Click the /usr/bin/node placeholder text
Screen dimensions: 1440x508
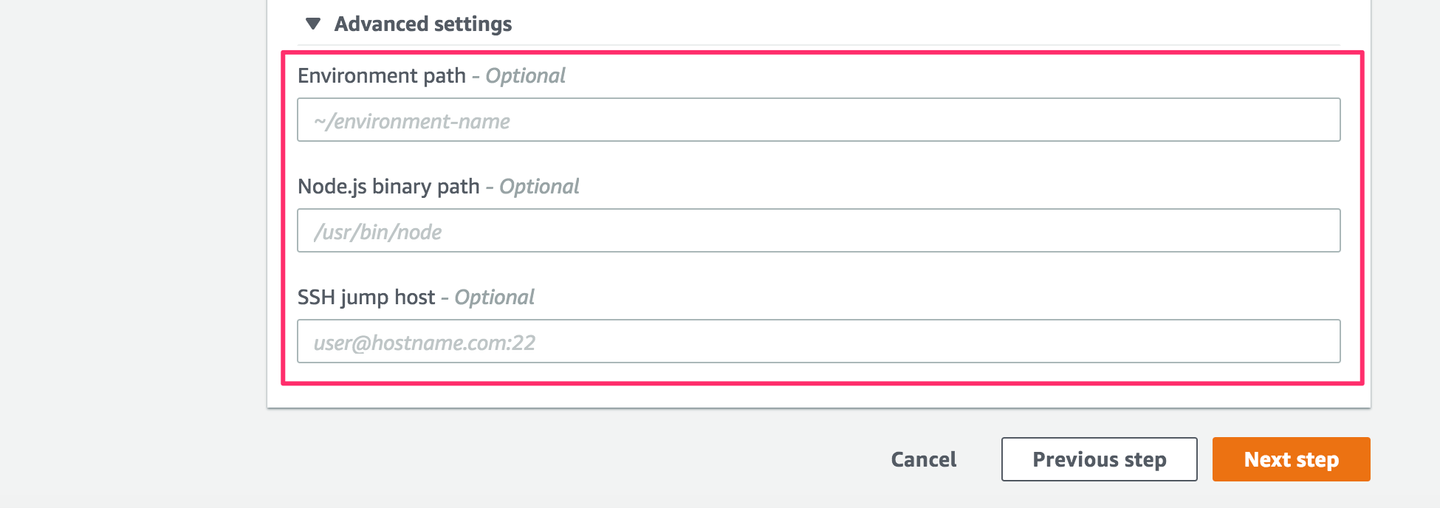[x=378, y=233]
